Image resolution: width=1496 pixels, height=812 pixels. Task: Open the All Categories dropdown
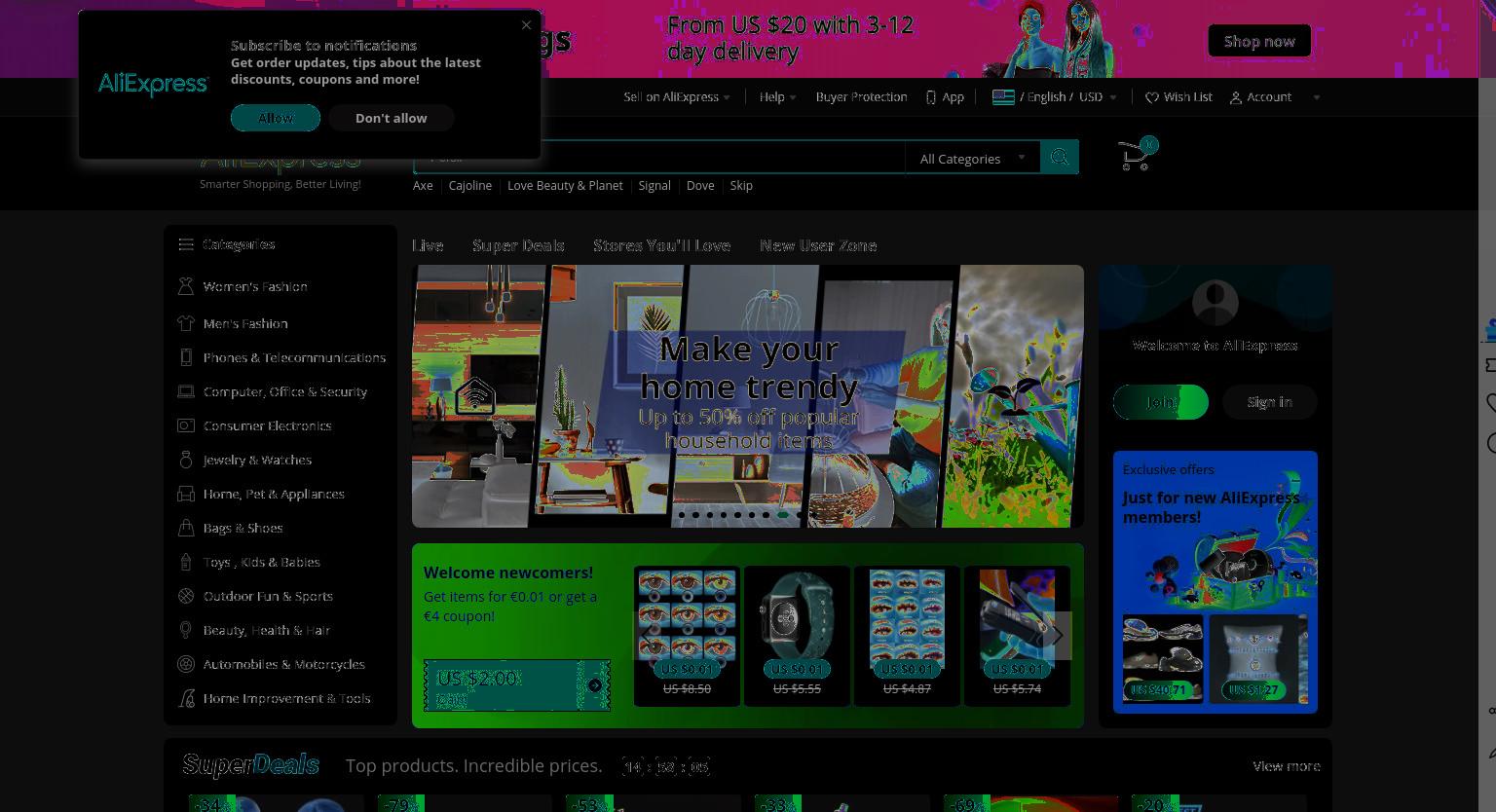coord(972,158)
